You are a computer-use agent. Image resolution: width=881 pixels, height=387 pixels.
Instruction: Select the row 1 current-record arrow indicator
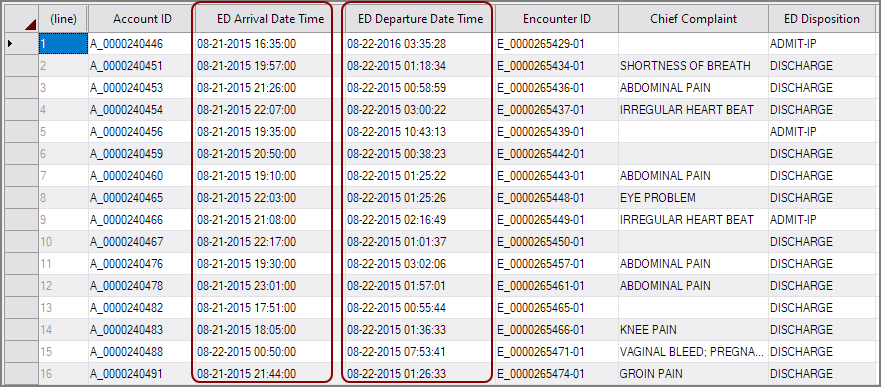pos(10,43)
